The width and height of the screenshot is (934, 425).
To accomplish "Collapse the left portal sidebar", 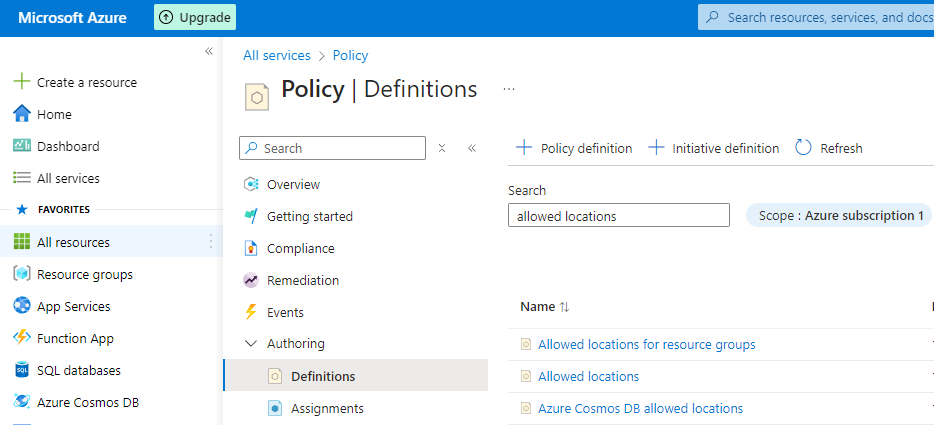I will point(209,51).
